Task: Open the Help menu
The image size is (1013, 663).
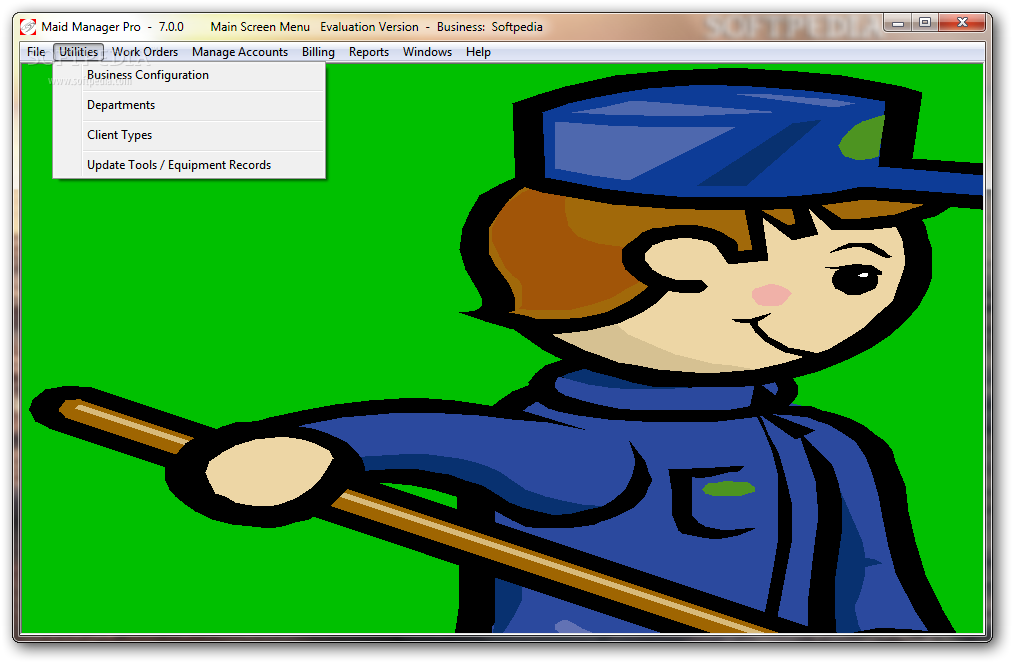Action: click(478, 52)
